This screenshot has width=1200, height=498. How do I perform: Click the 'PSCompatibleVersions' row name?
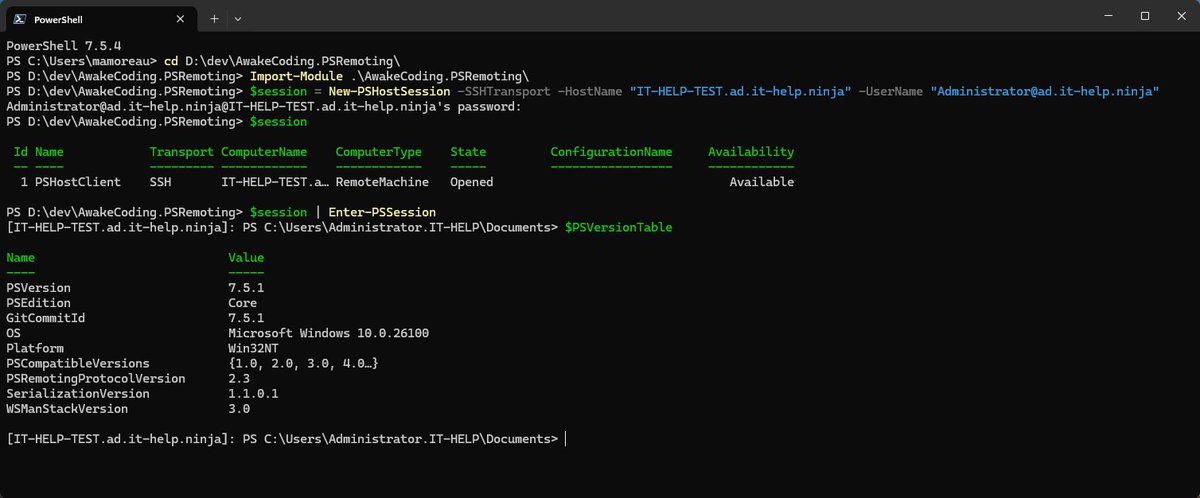tap(77, 363)
